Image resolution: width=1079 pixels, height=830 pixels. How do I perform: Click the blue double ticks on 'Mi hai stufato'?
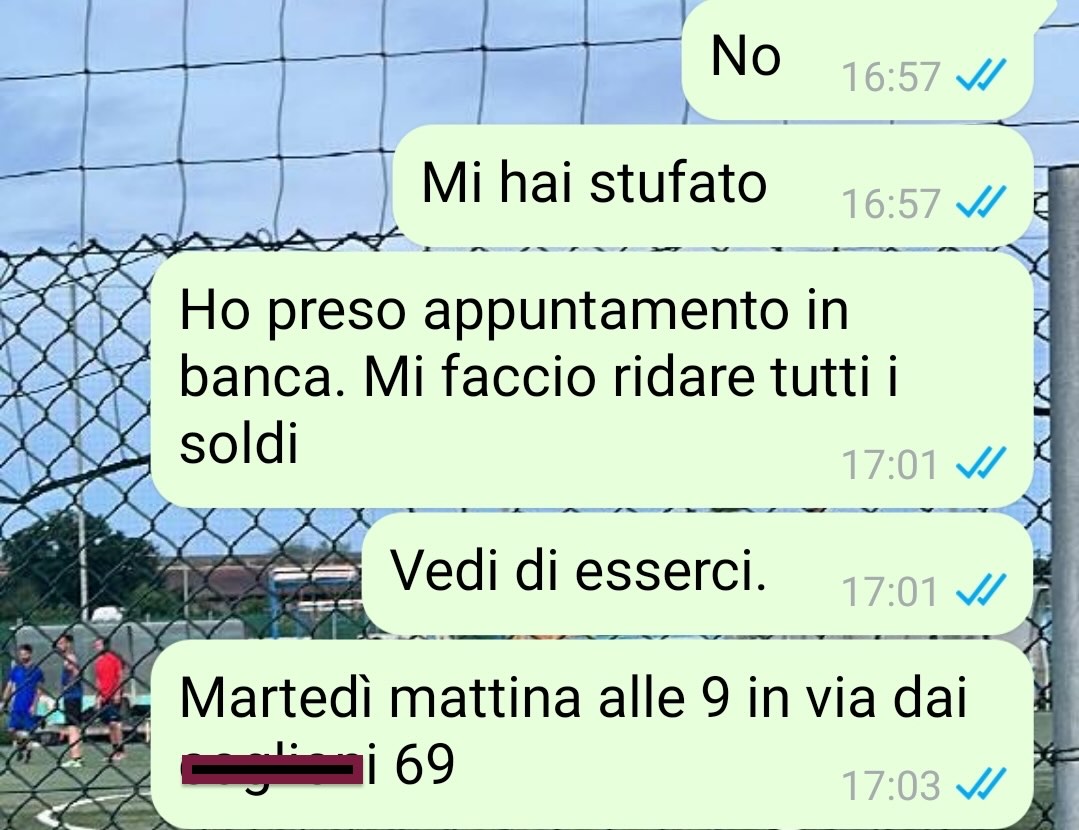pyautogui.click(x=981, y=202)
